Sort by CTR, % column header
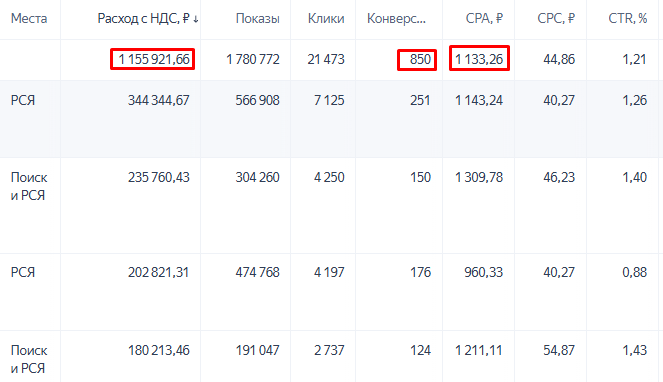Image resolution: width=663 pixels, height=382 pixels. point(627,19)
